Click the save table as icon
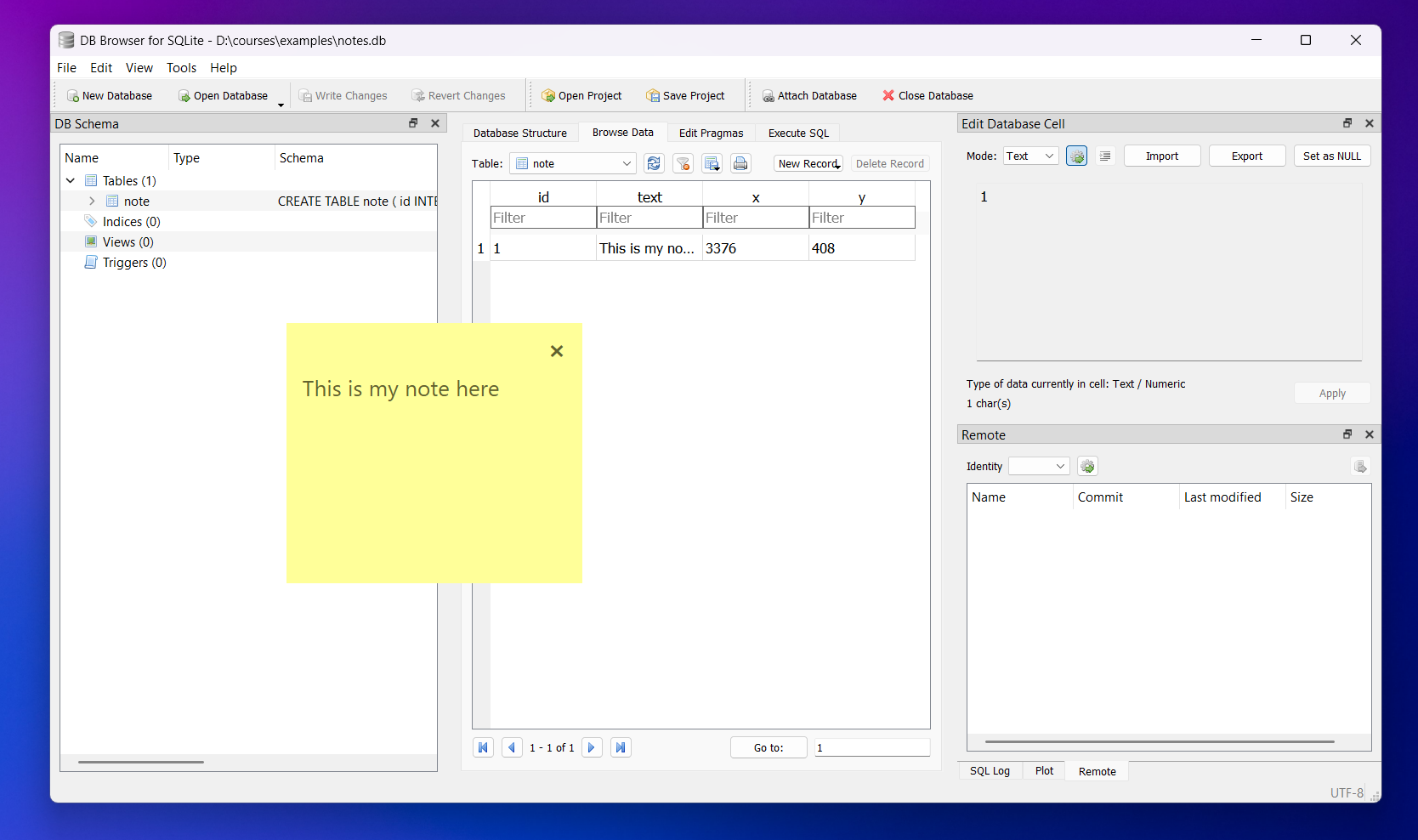This screenshot has width=1418, height=840. tap(712, 164)
